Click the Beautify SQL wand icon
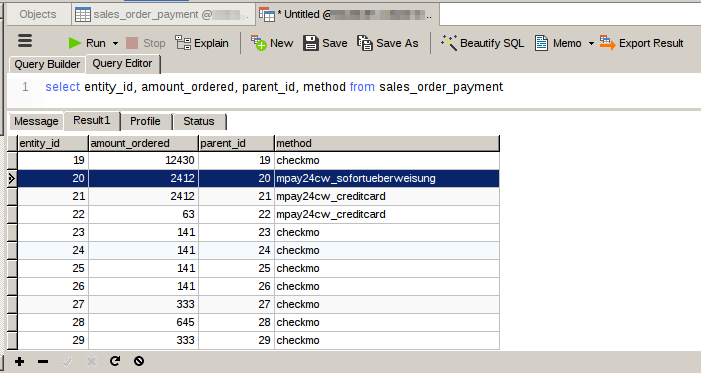This screenshot has width=701, height=373. tap(449, 43)
